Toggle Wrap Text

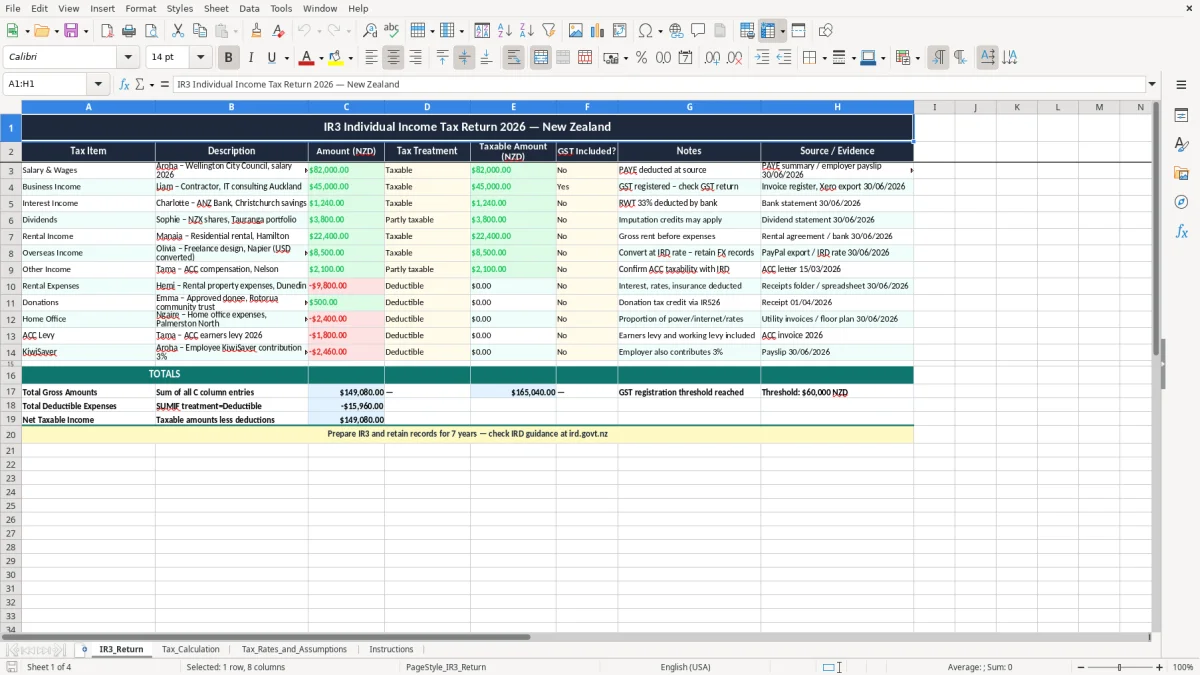pos(514,58)
